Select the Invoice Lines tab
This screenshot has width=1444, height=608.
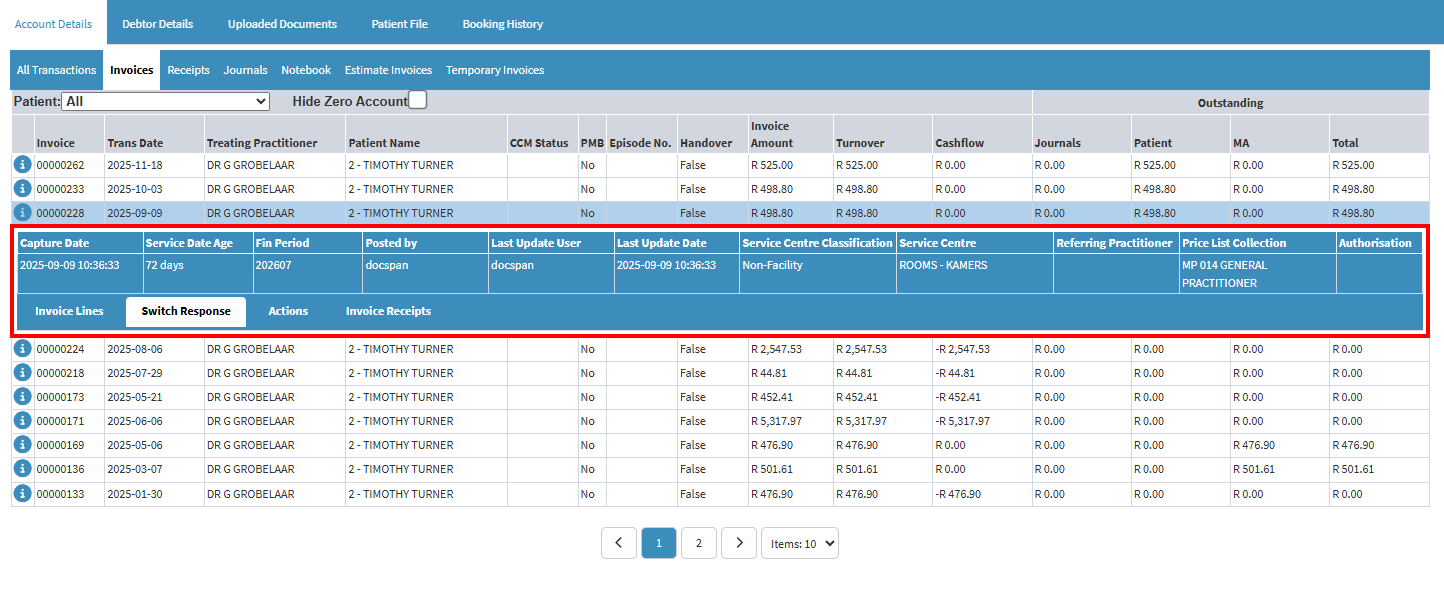69,311
